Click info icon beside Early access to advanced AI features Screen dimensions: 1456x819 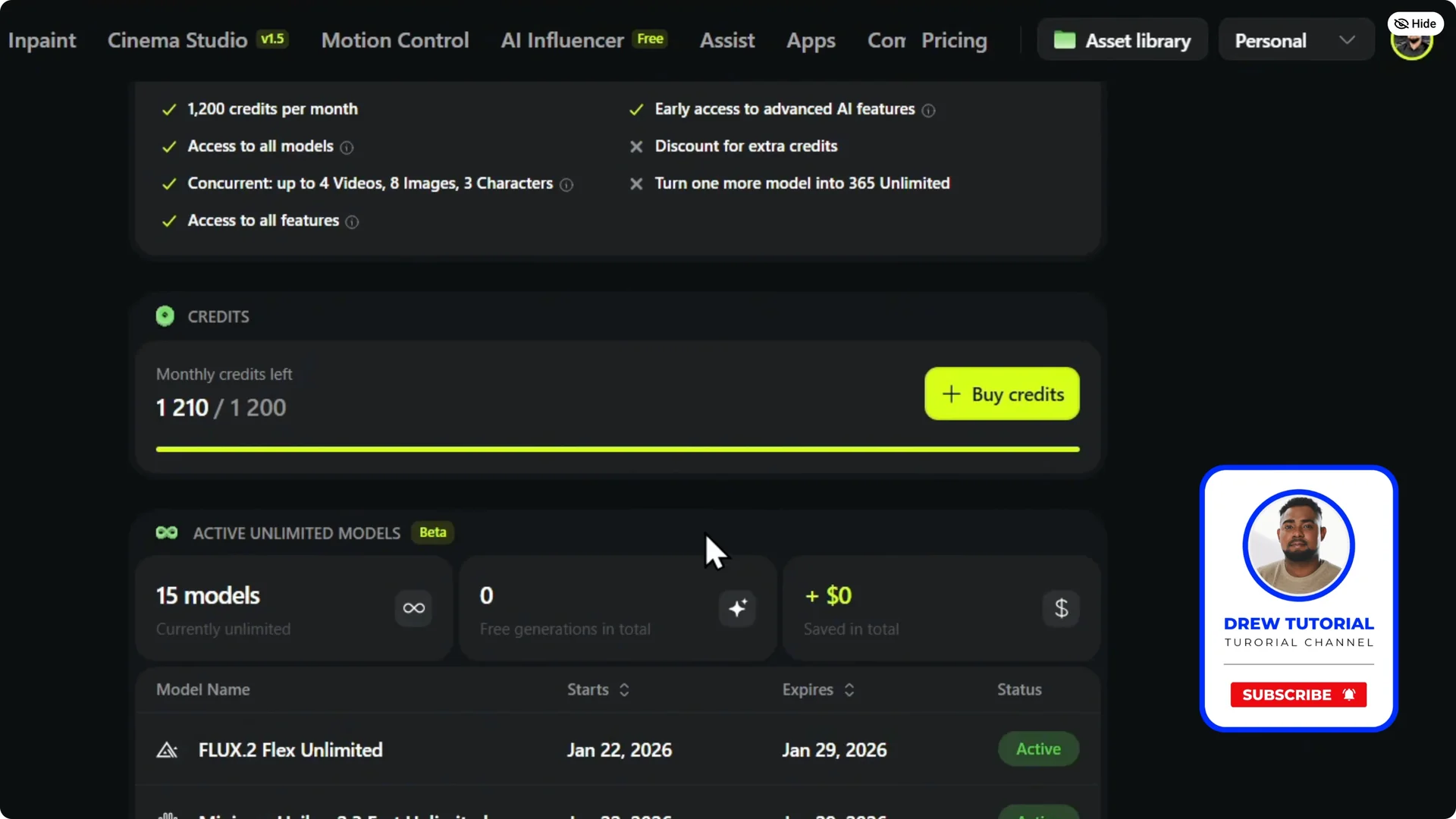click(929, 111)
